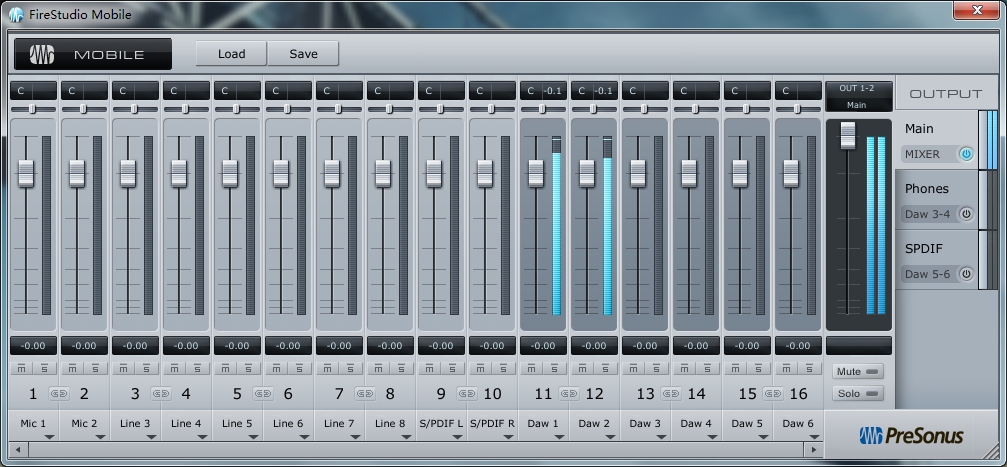The width and height of the screenshot is (1007, 467).
Task: Click the Save button
Action: click(x=303, y=54)
